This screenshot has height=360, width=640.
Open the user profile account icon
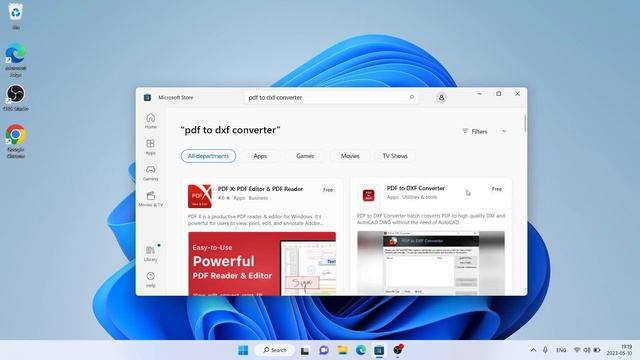(x=441, y=98)
